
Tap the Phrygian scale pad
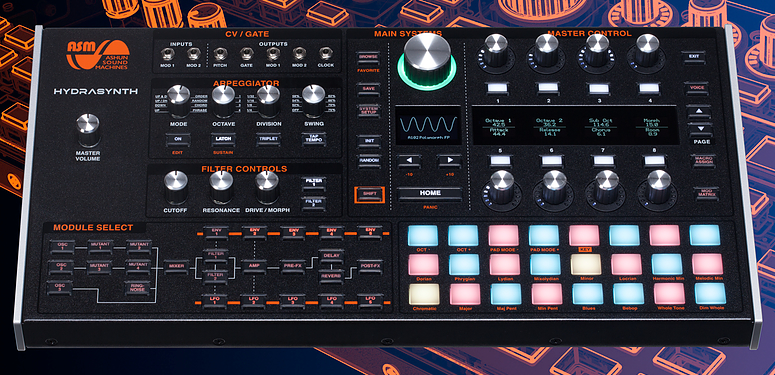click(x=464, y=265)
